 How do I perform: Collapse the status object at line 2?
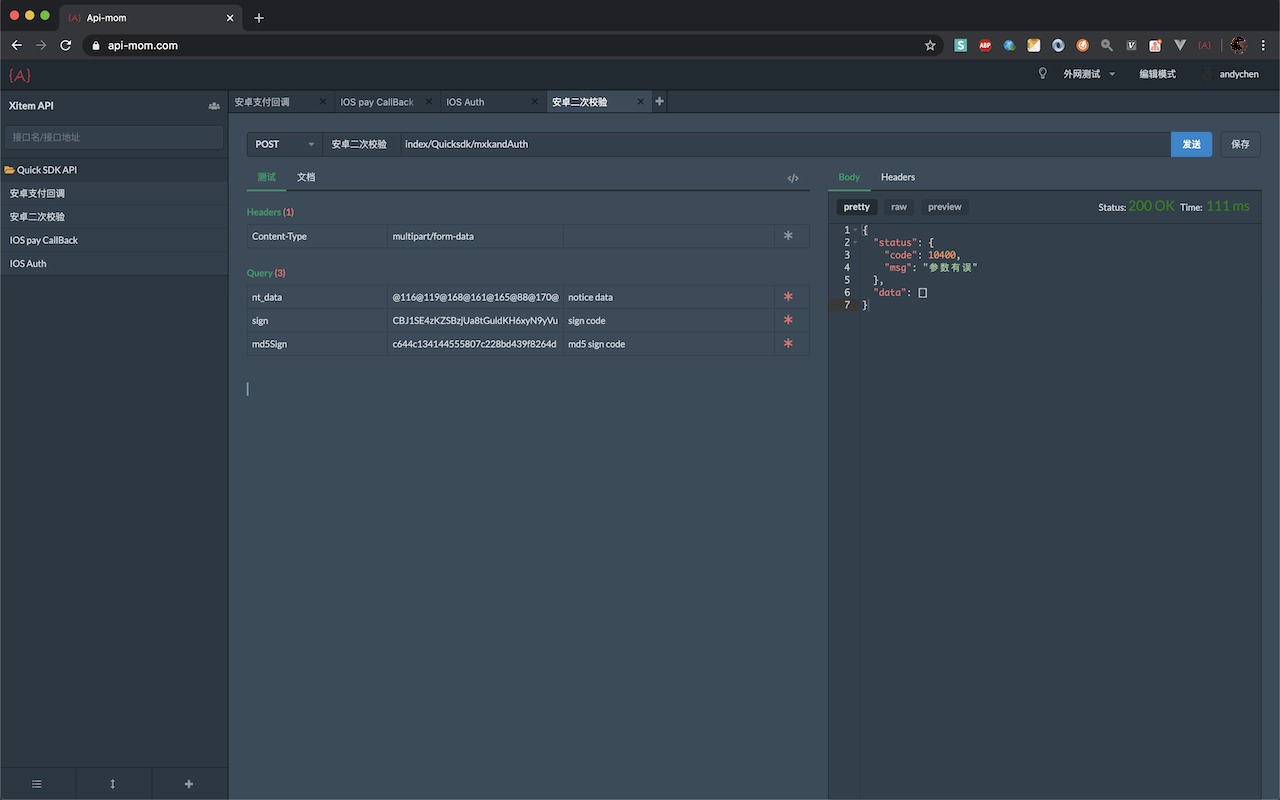pyautogui.click(x=855, y=243)
